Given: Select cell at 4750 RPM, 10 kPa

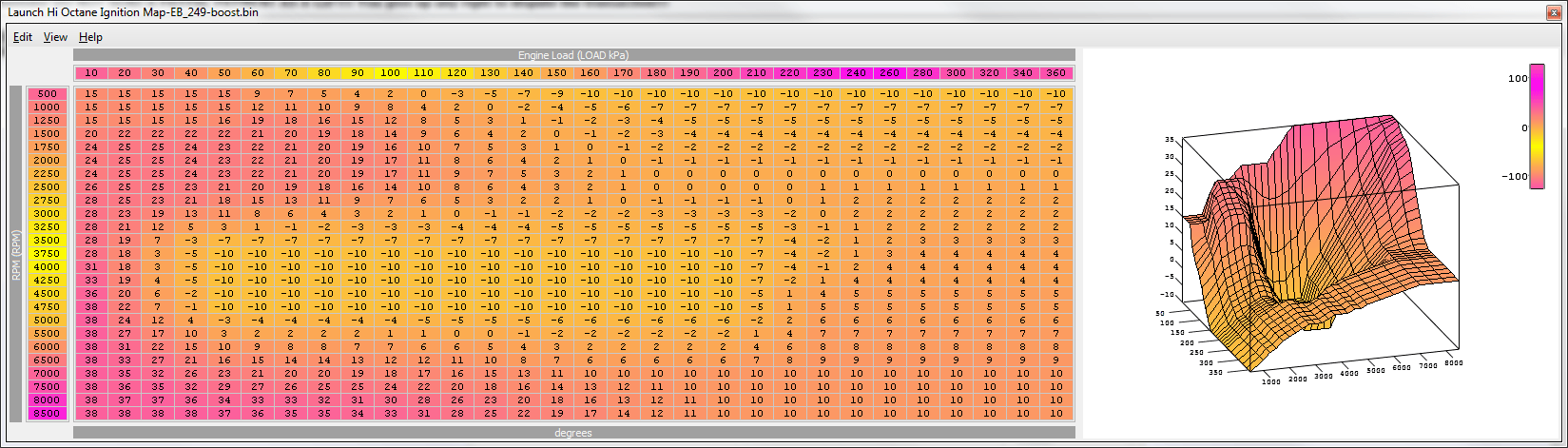Looking at the screenshot, I should (x=91, y=307).
